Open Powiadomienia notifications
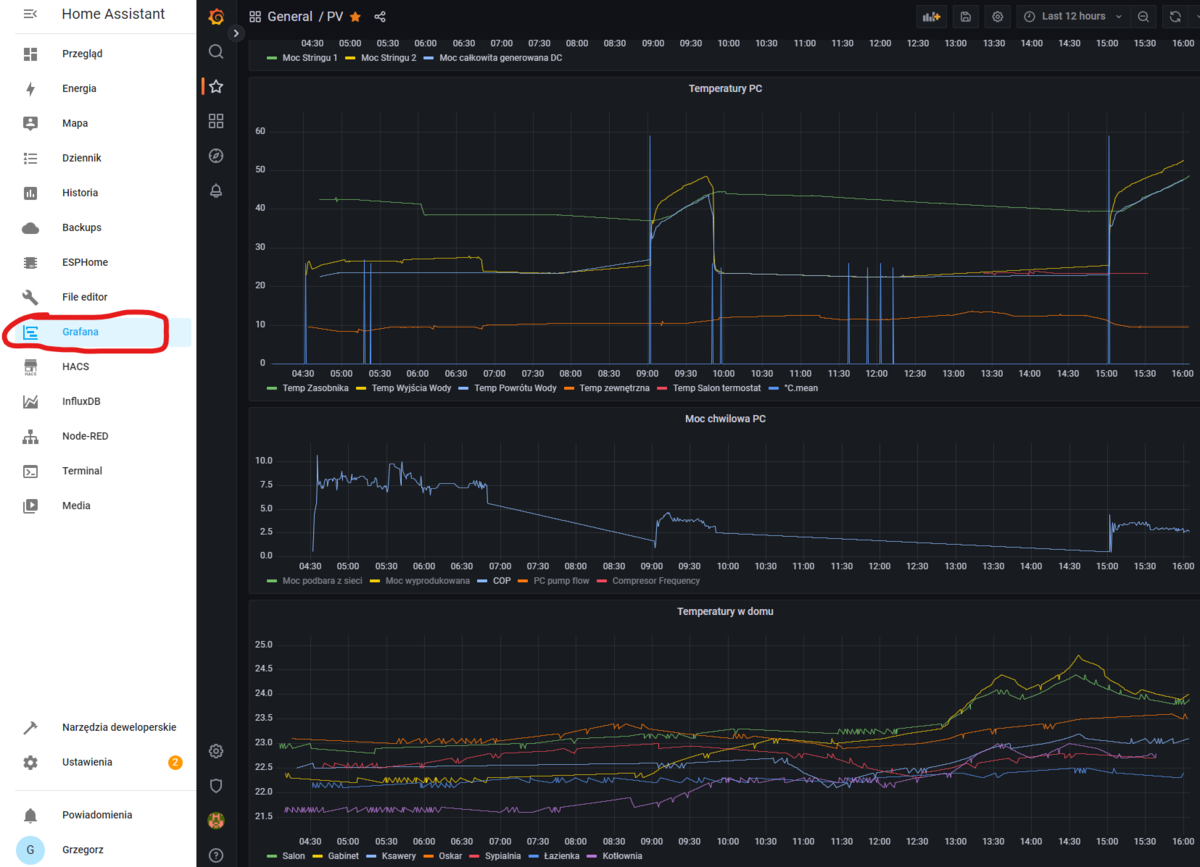1200x867 pixels. [x=97, y=815]
